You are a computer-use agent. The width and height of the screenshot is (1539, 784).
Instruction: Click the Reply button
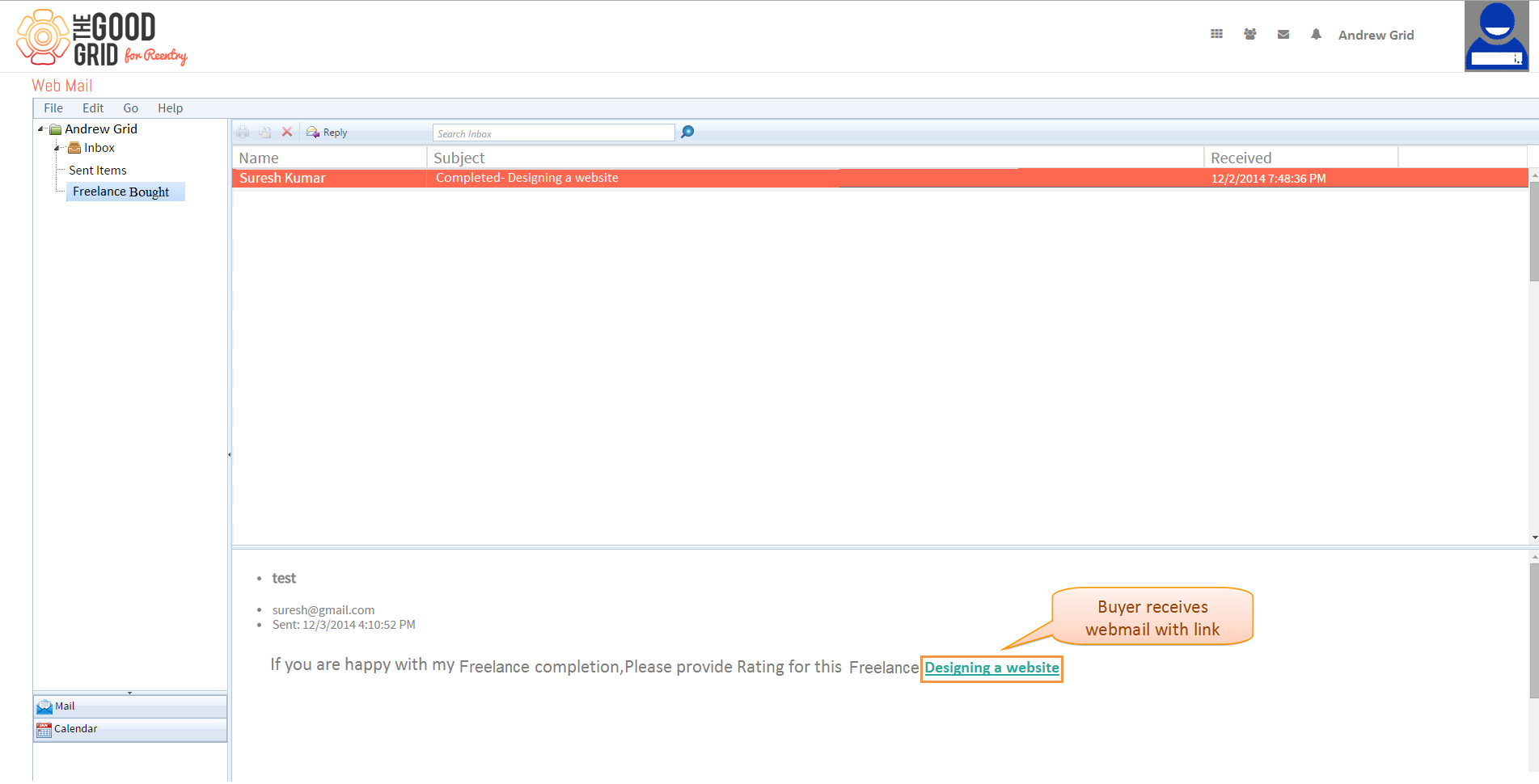pos(327,133)
